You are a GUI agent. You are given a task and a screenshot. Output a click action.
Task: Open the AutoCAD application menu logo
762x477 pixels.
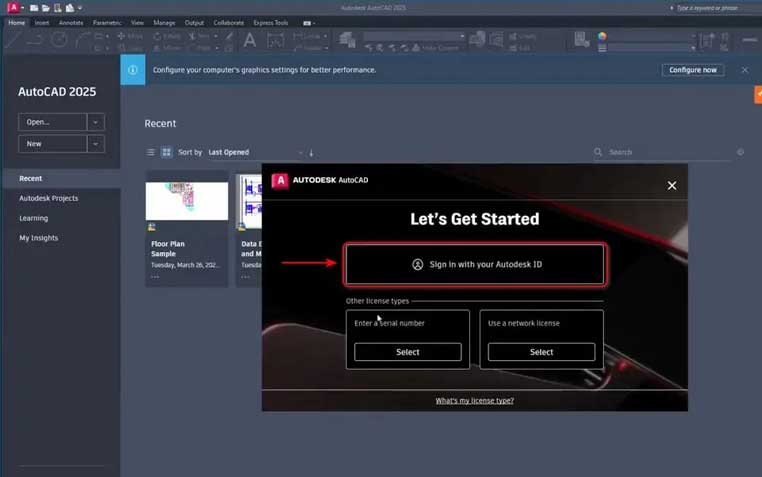tap(13, 7)
